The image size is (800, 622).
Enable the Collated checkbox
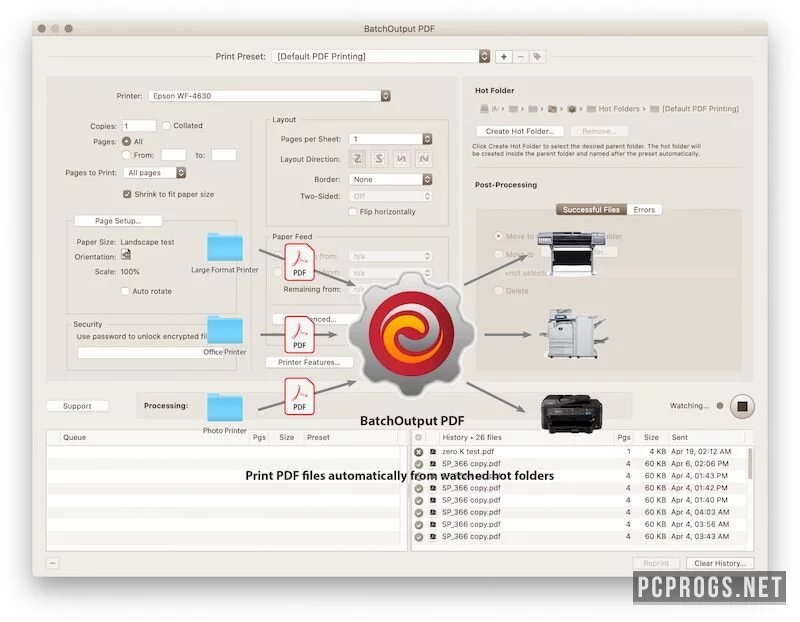pos(166,126)
